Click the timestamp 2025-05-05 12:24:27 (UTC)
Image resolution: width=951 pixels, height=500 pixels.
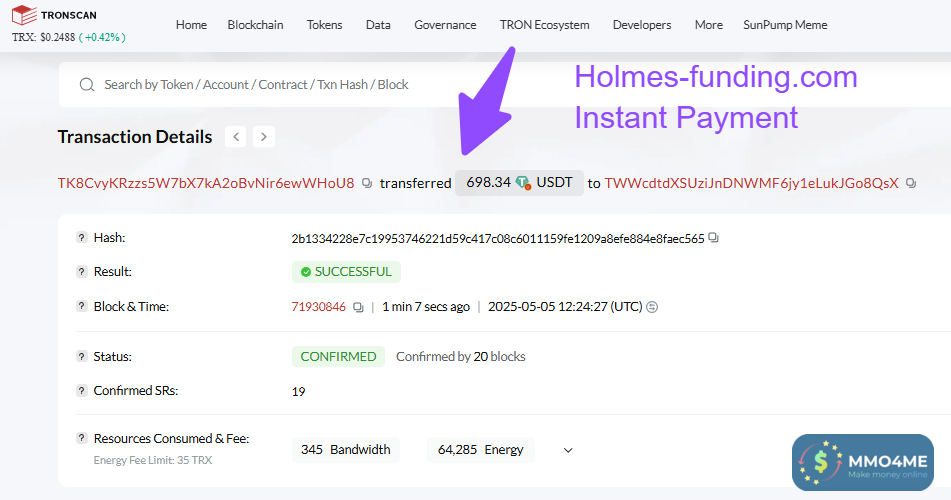[565, 306]
